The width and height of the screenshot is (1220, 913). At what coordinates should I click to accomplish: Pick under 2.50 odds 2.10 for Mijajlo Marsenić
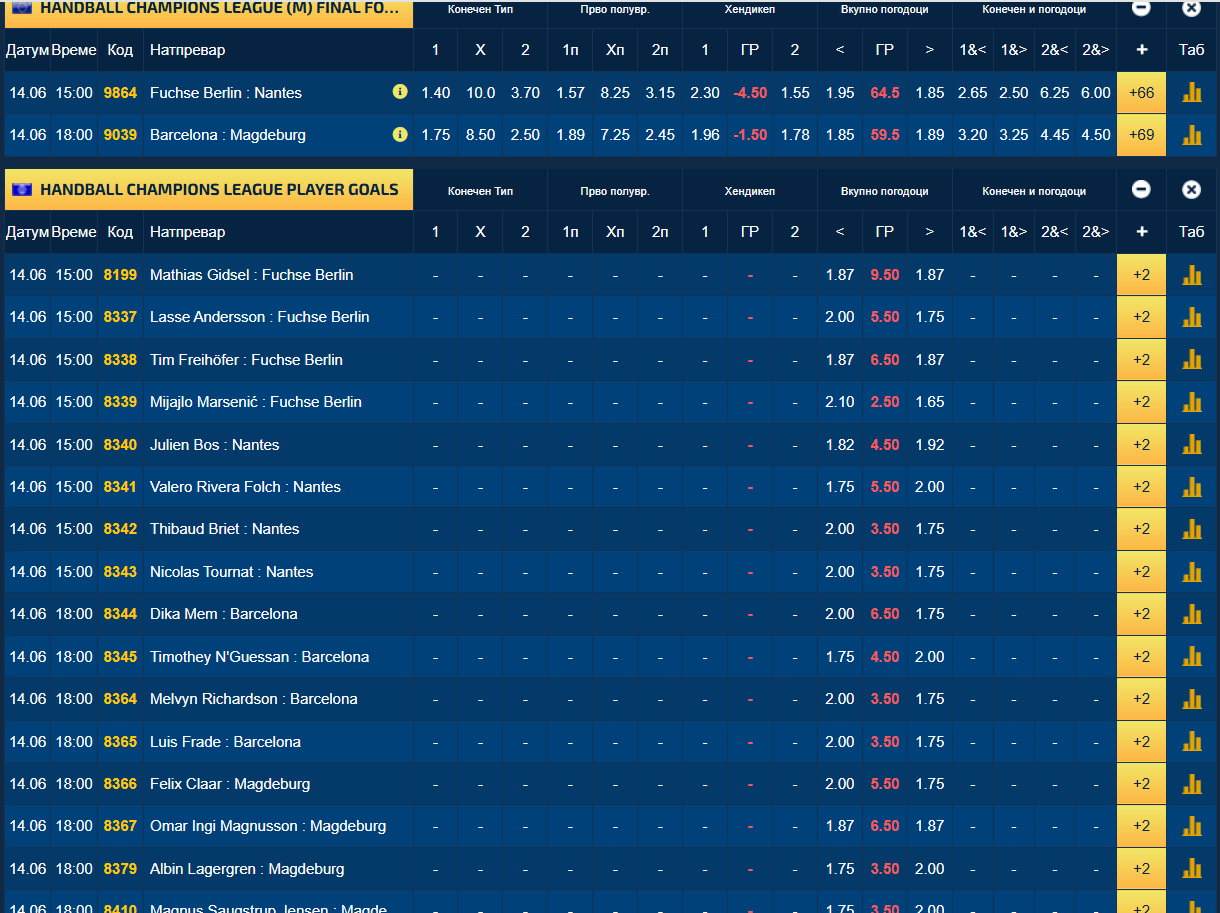point(840,401)
